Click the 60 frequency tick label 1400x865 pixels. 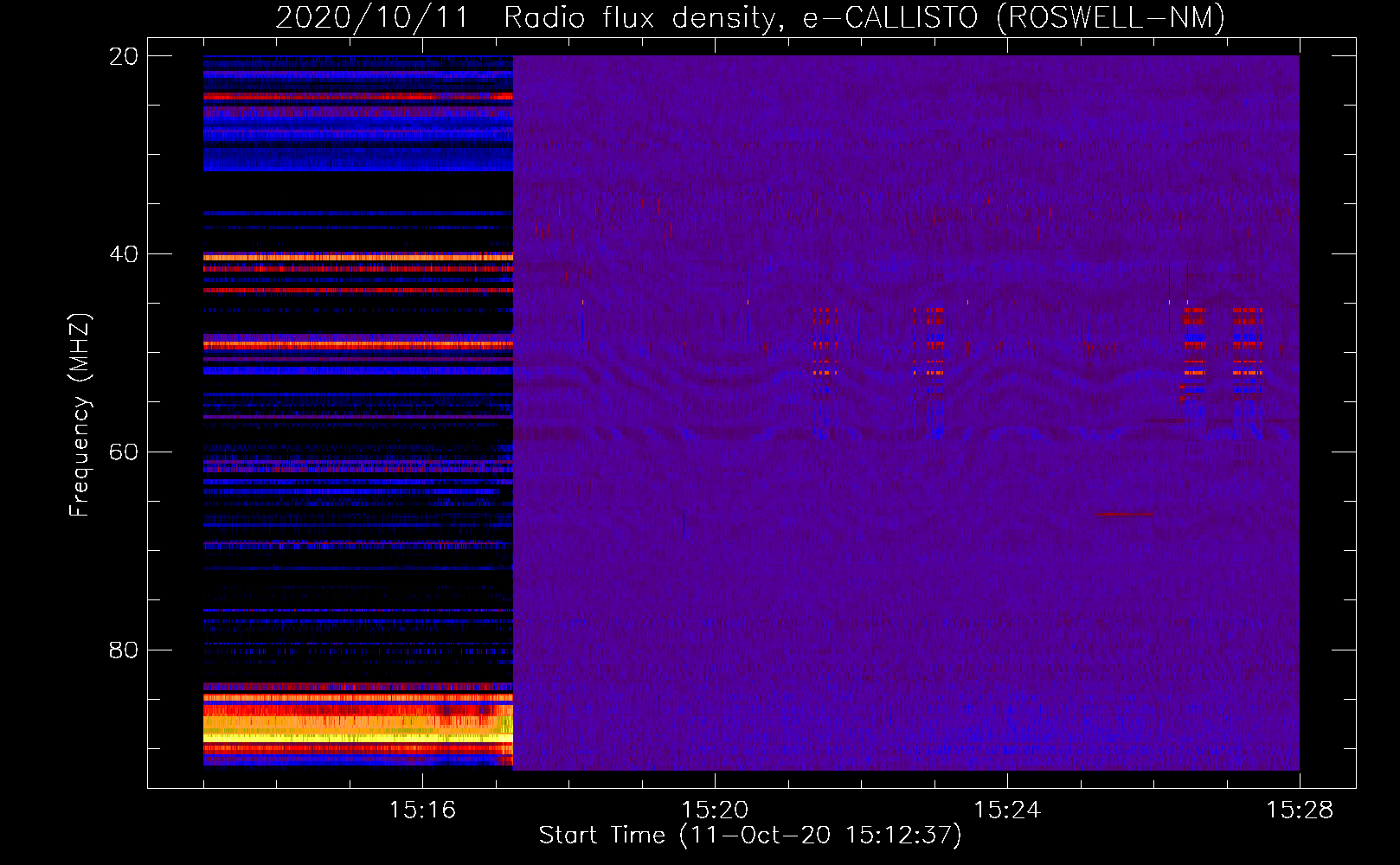point(124,452)
